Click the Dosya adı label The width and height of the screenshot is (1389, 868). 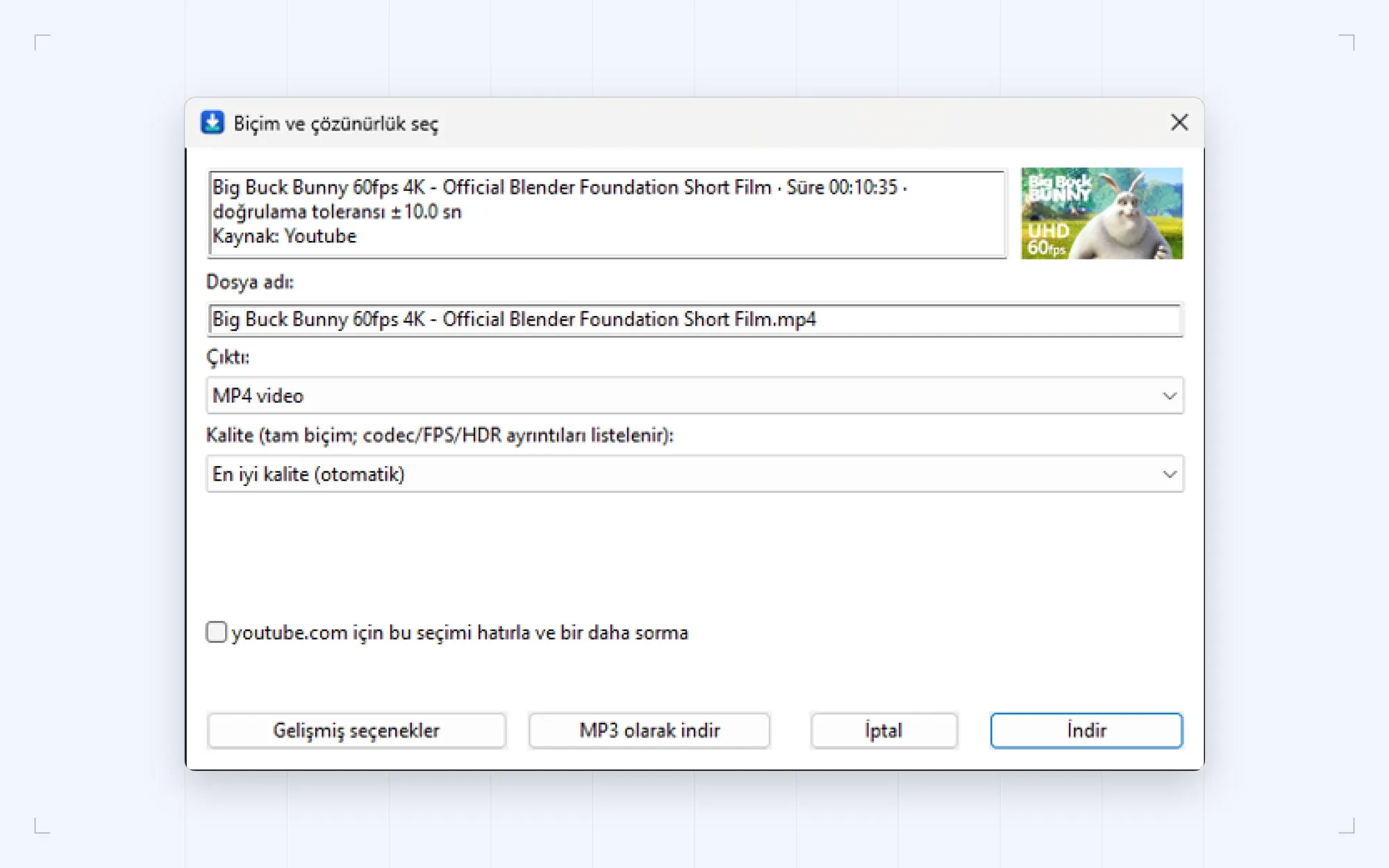point(250,282)
